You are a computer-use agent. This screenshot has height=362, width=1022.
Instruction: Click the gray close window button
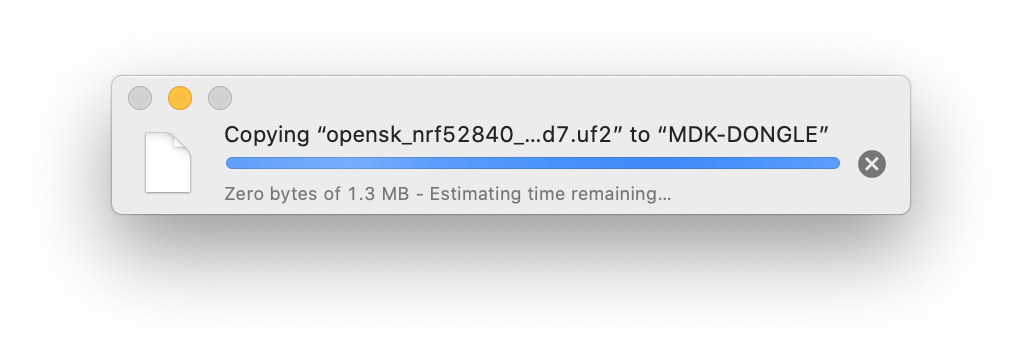coord(140,98)
